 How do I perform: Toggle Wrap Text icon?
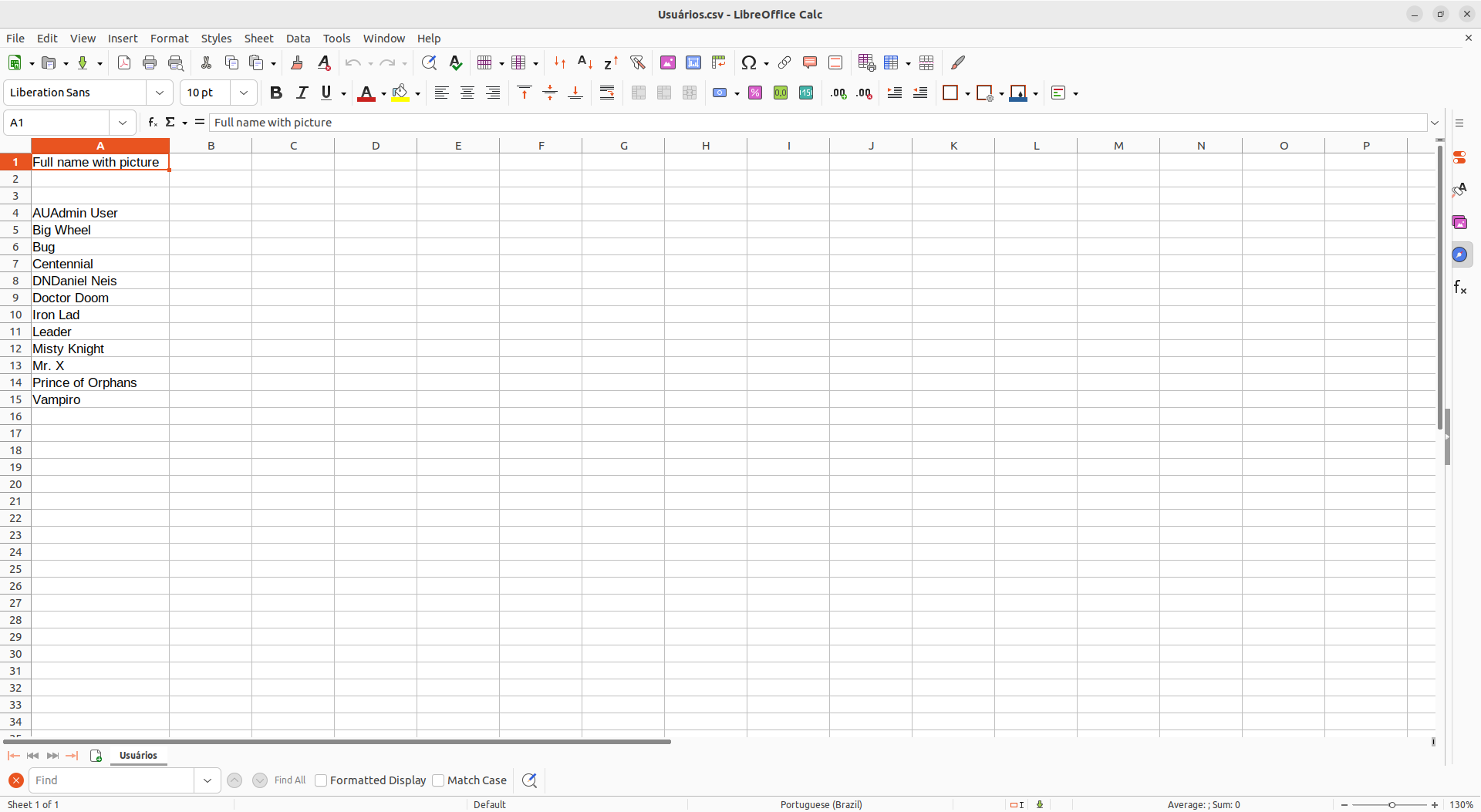tap(607, 93)
